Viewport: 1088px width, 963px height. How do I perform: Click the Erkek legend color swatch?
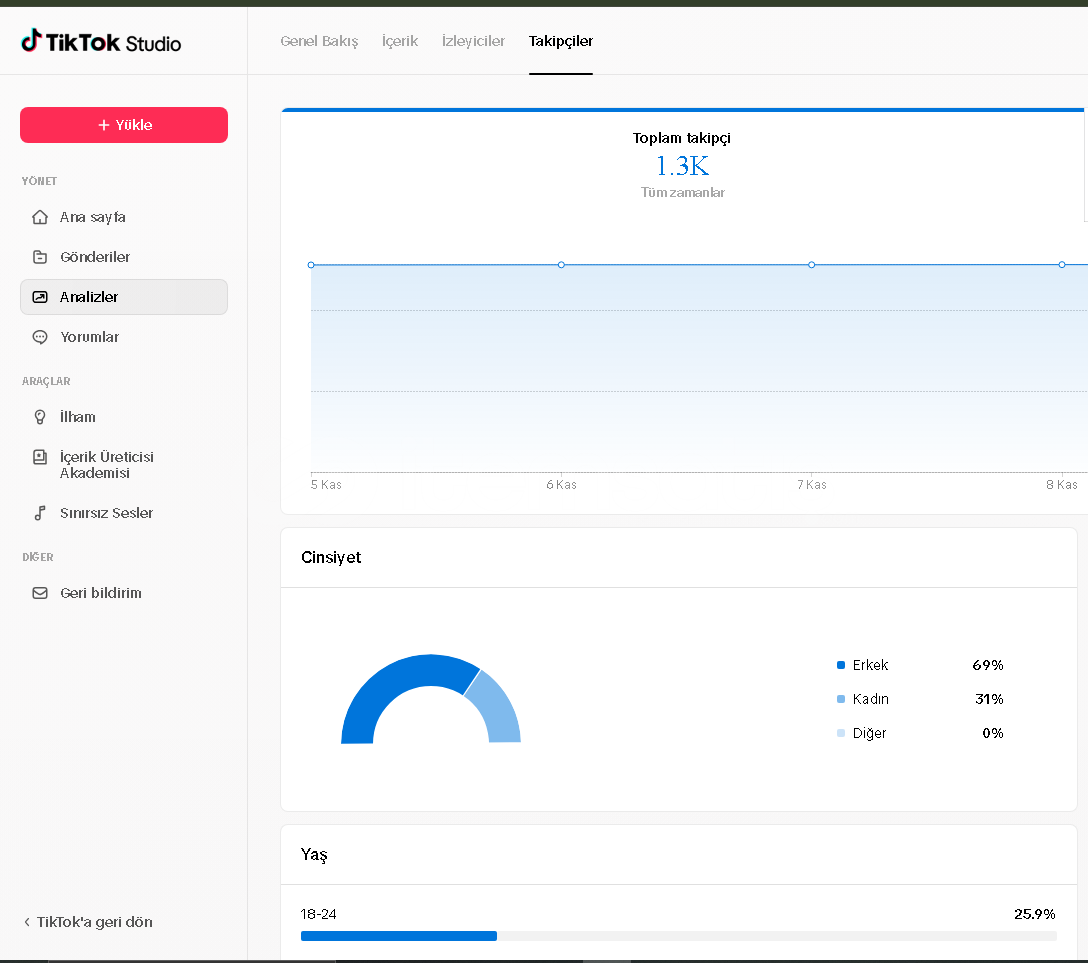[841, 665]
